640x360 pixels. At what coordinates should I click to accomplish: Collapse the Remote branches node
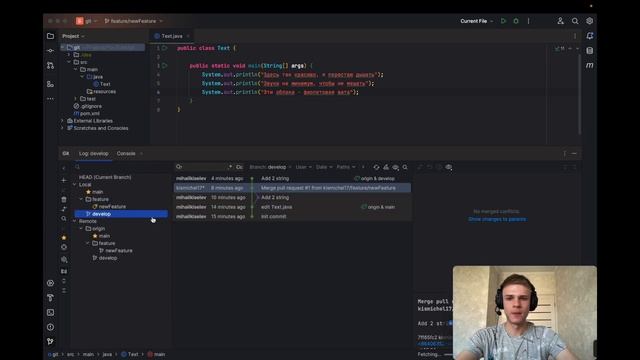(x=75, y=221)
